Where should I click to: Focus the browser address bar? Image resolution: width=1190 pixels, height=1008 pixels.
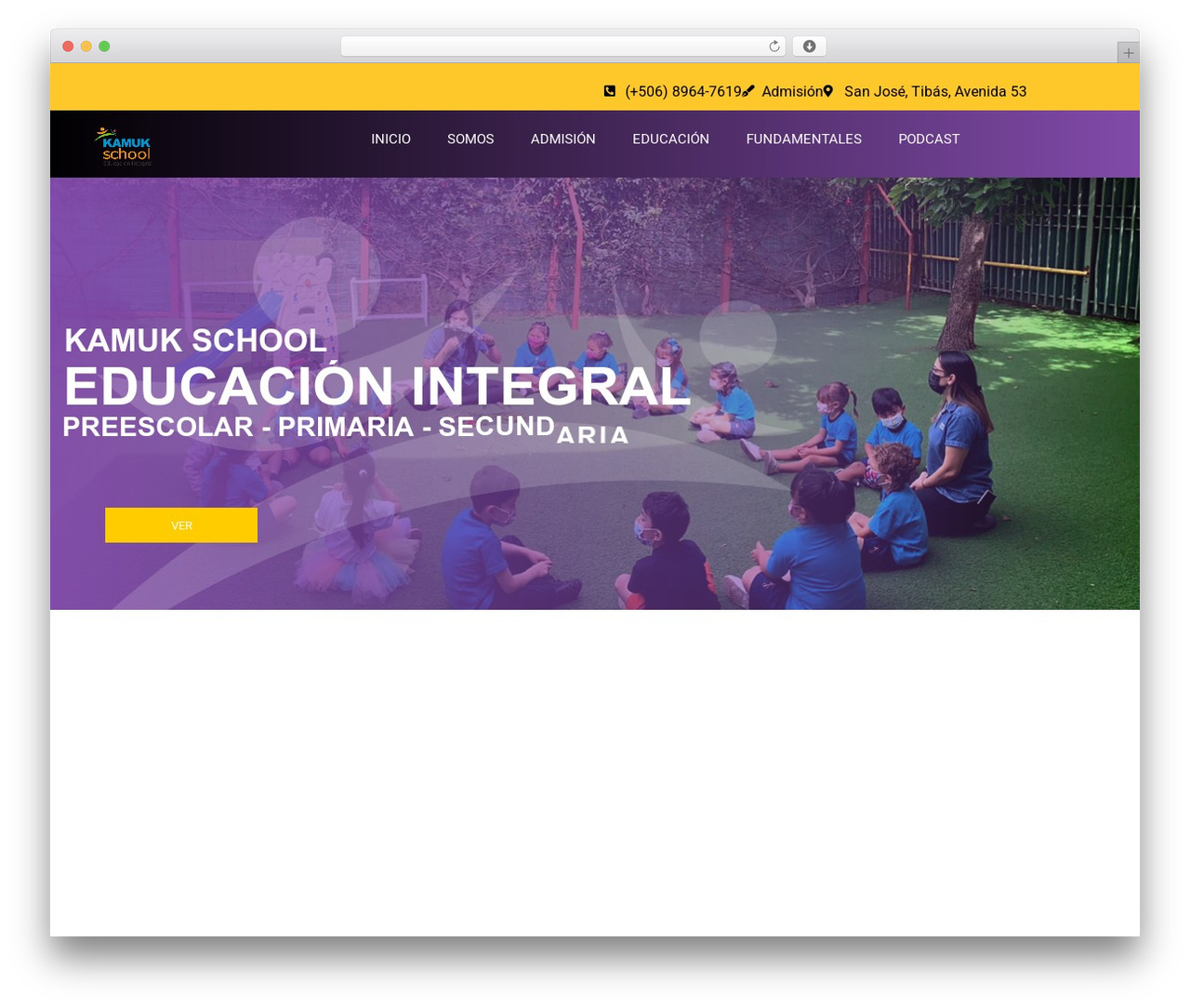(x=562, y=46)
